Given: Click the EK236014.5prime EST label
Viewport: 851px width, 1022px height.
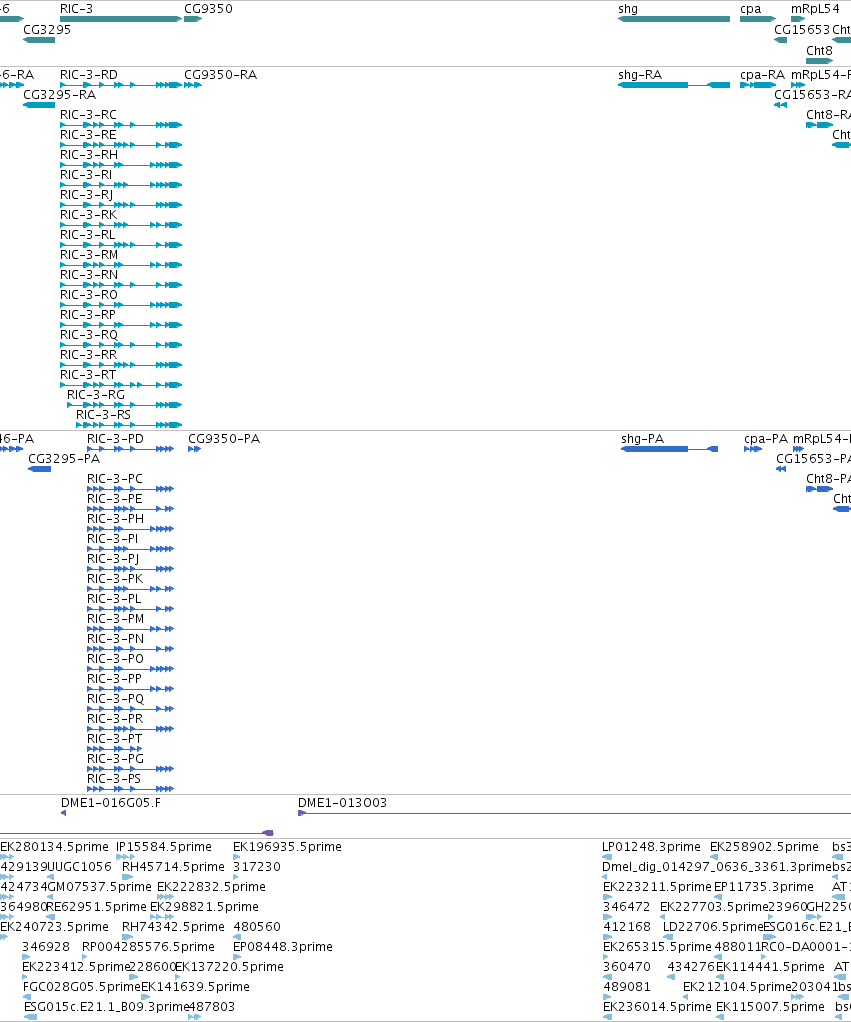Looking at the screenshot, I should click(657, 1007).
